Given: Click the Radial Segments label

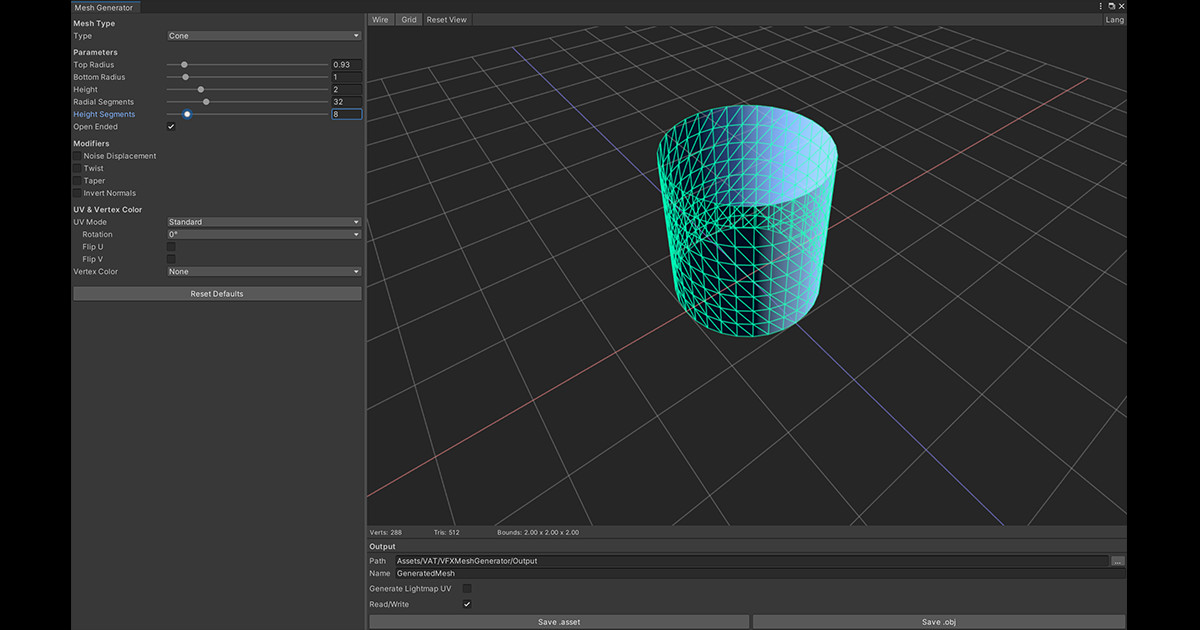Looking at the screenshot, I should click(103, 102).
